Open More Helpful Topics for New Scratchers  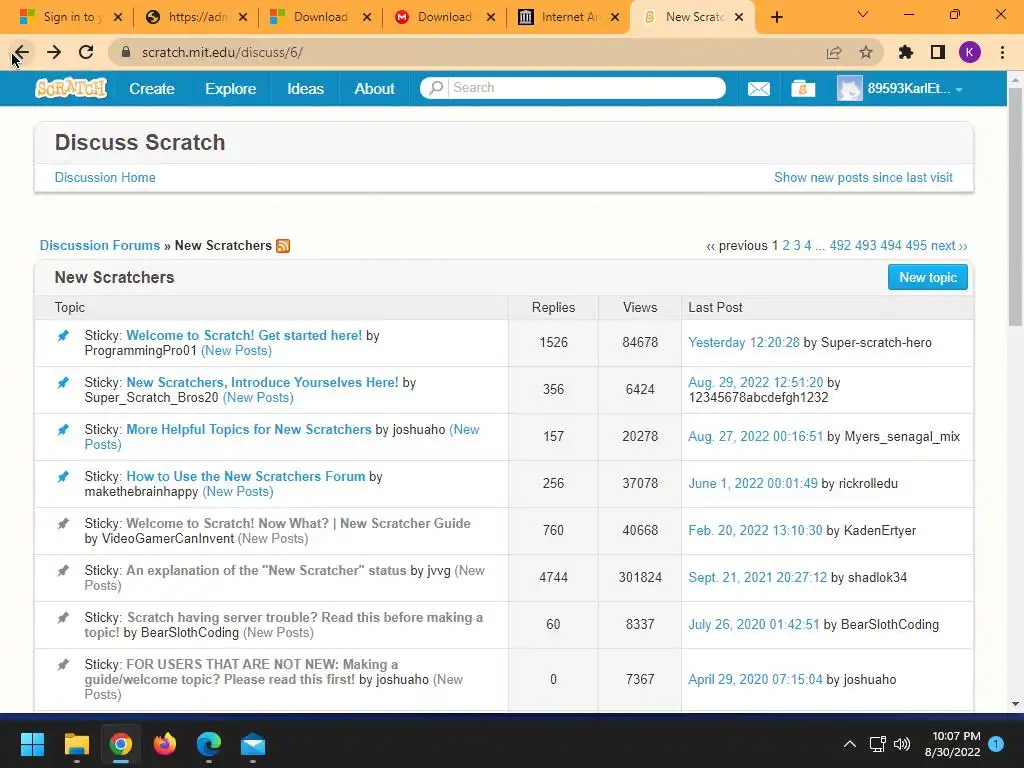click(248, 430)
